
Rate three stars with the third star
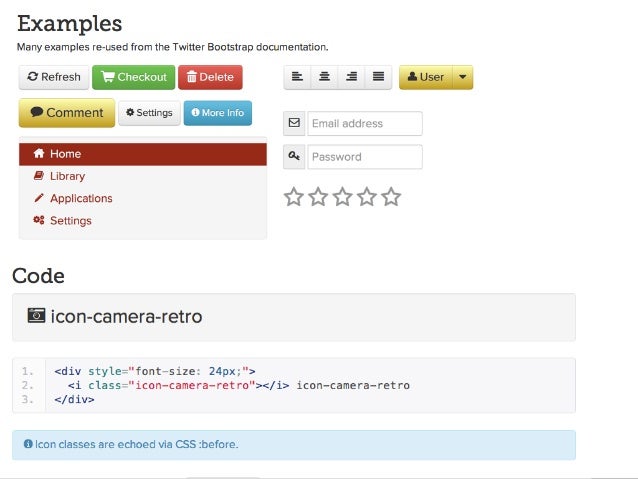coord(343,197)
